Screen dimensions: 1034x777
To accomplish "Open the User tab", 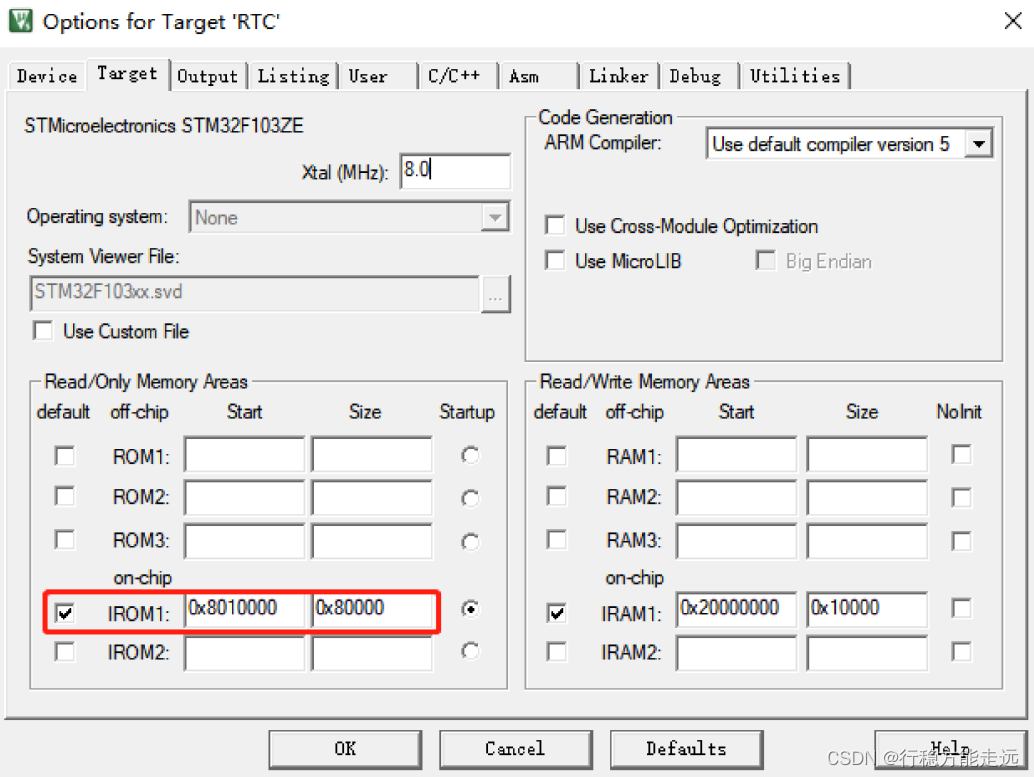I will pos(379,77).
